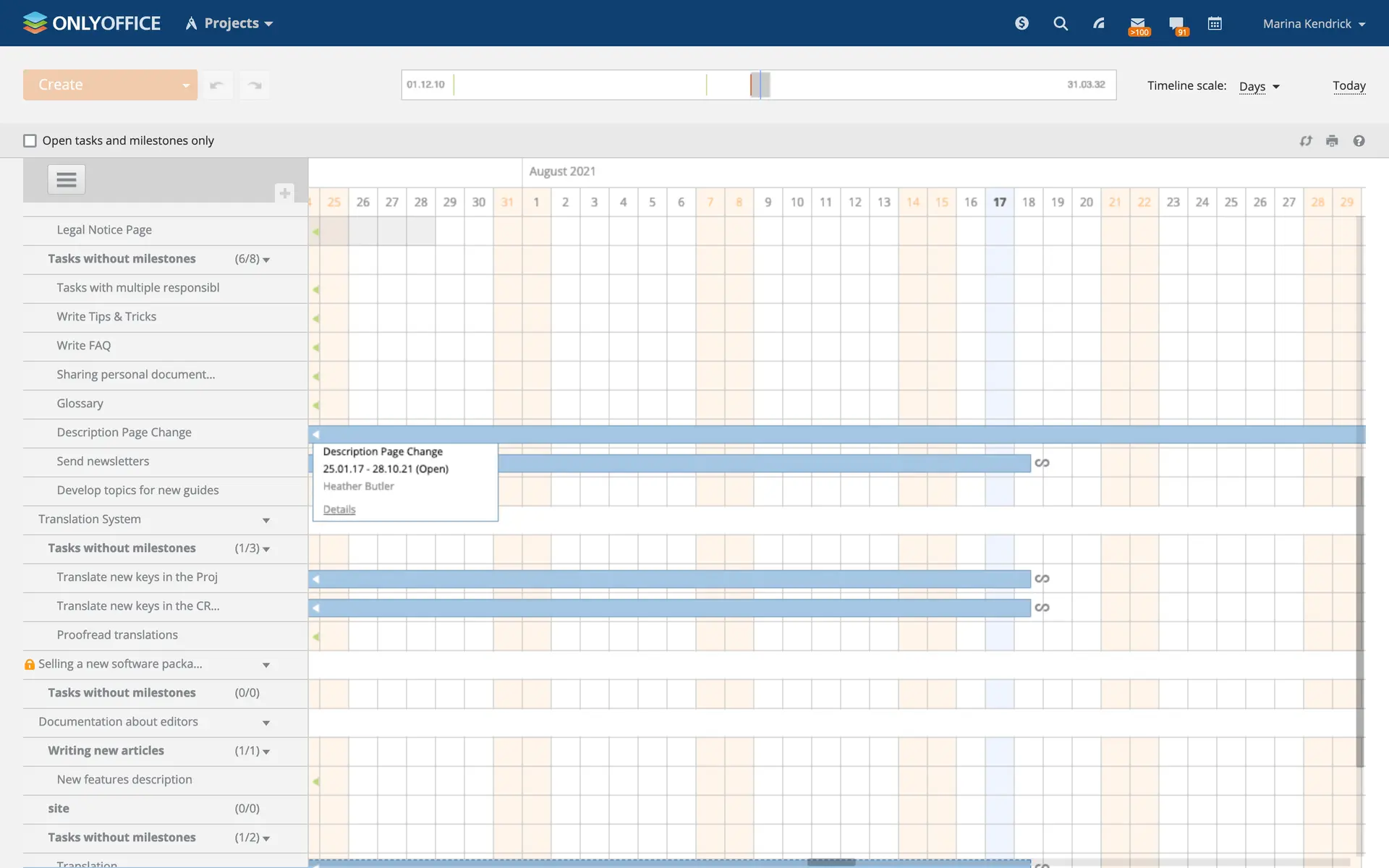This screenshot has height=868, width=1389.
Task: Collapse the Documentation about editors project
Action: [266, 723]
